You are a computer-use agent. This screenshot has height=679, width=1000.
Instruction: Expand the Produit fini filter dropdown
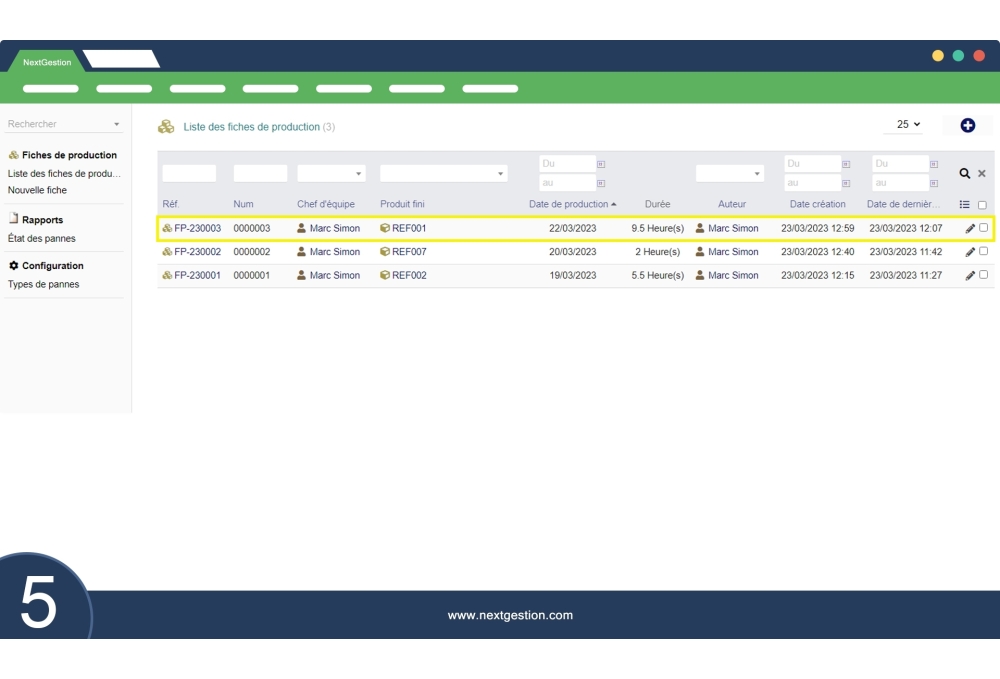tap(443, 174)
